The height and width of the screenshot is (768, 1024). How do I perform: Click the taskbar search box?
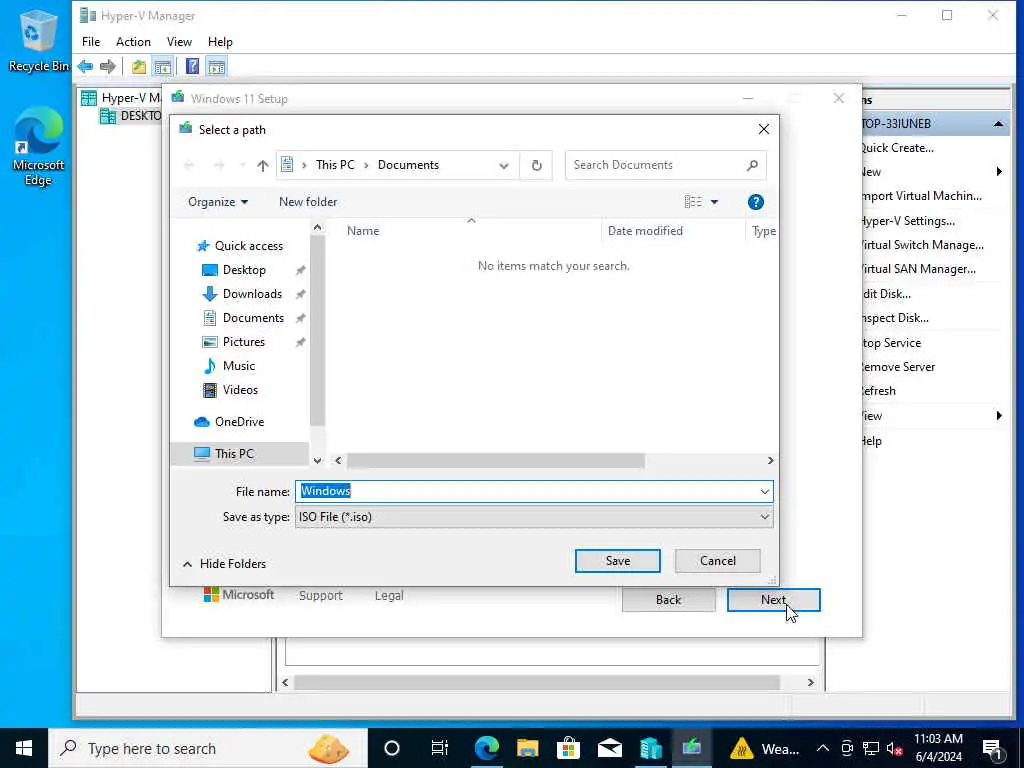click(208, 748)
